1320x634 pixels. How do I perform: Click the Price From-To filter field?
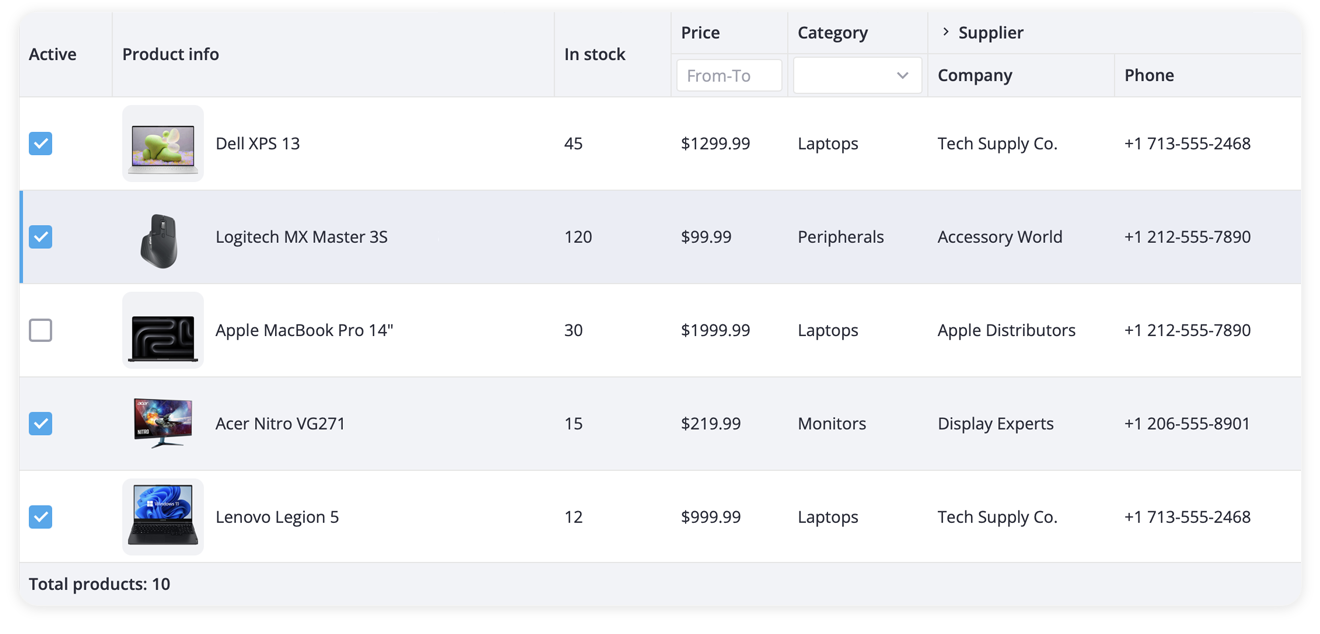pos(728,76)
